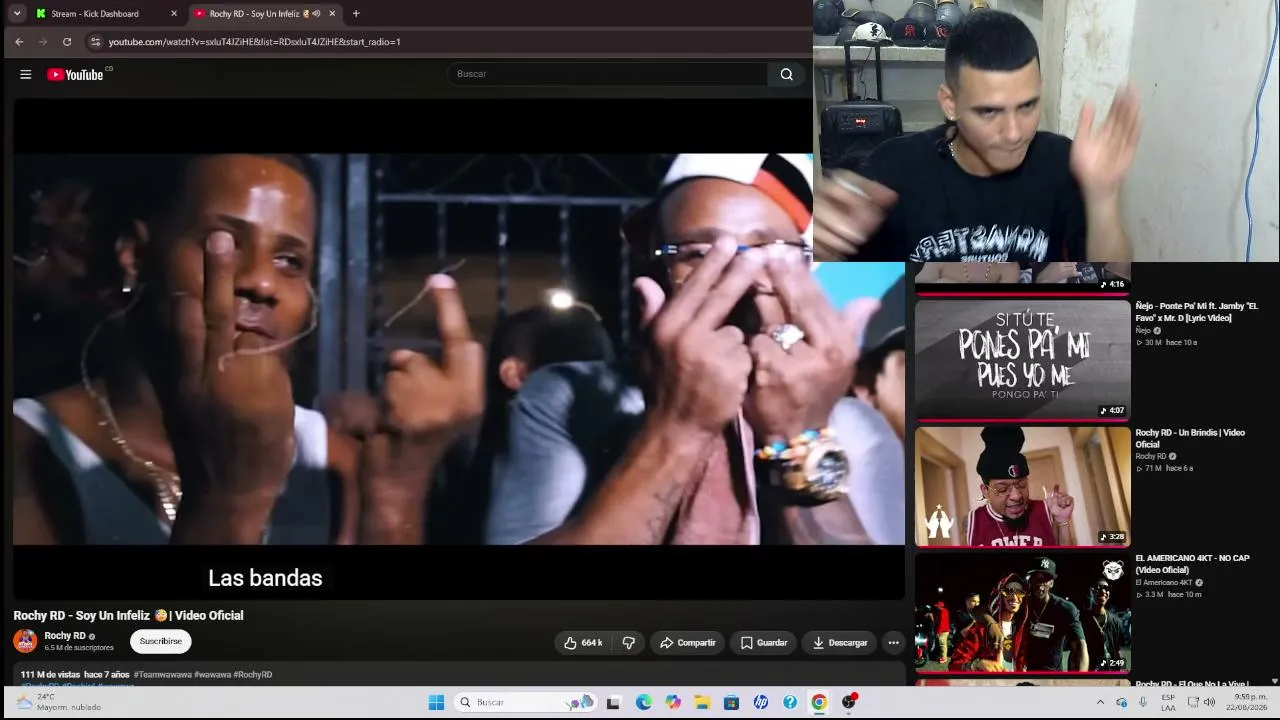
Task: Click the #wawawa hashtag
Action: (212, 675)
